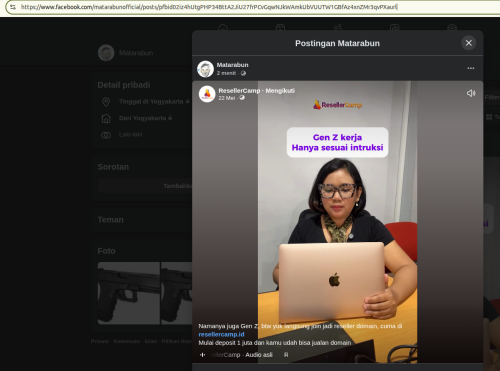Screen dimensions: 500x371
Task: Click the Tambahkan button under Sorotan
Action: tap(145, 186)
